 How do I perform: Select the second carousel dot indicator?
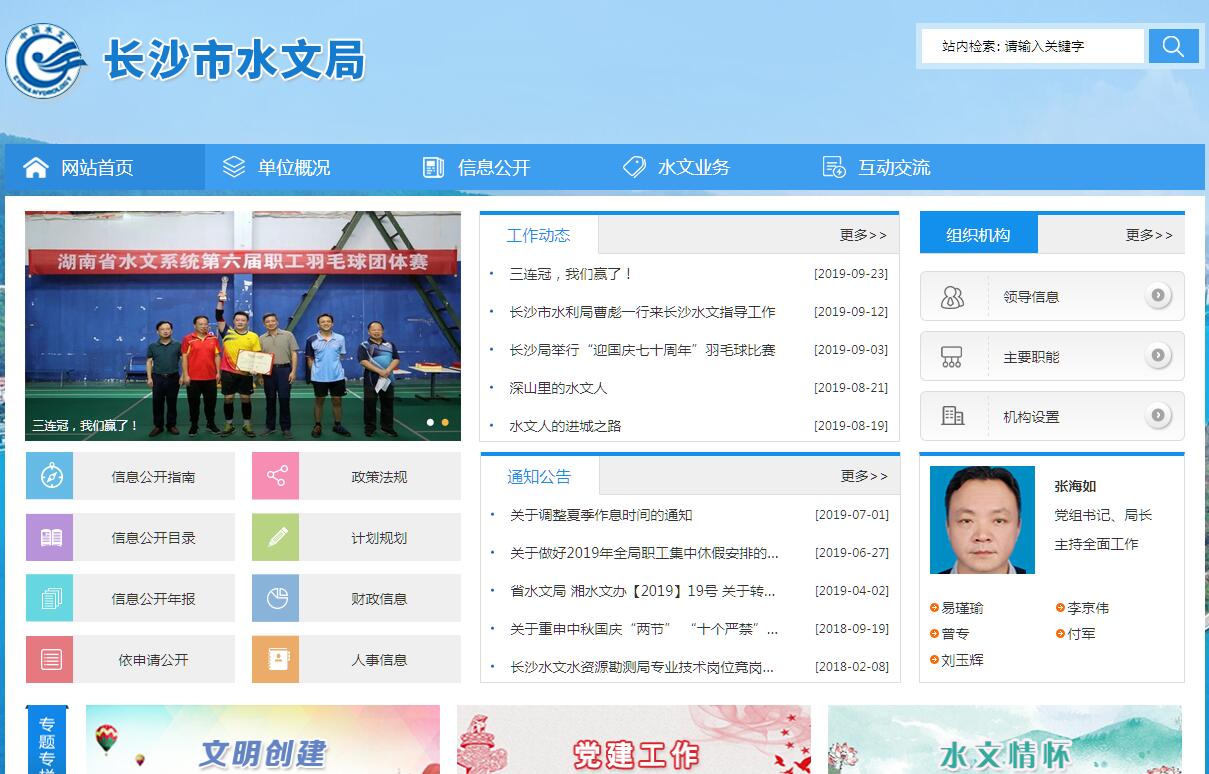pyautogui.click(x=445, y=423)
